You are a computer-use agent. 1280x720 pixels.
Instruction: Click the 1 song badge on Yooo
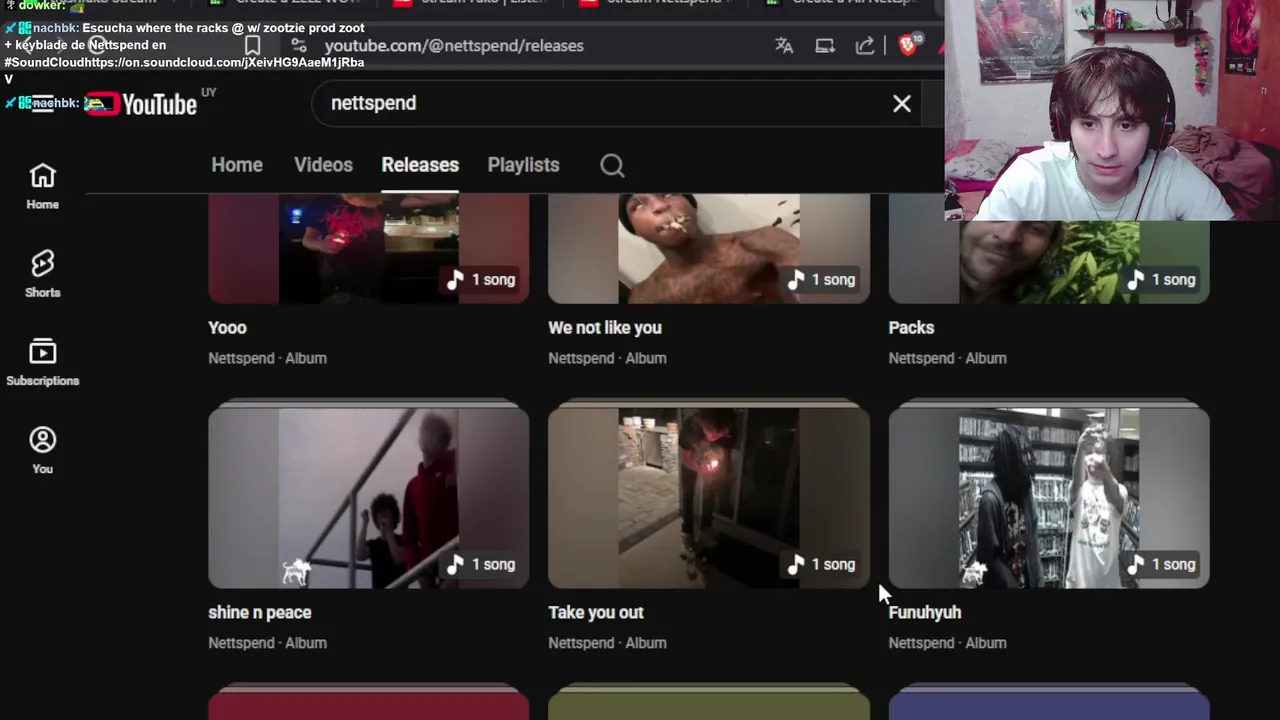(481, 280)
